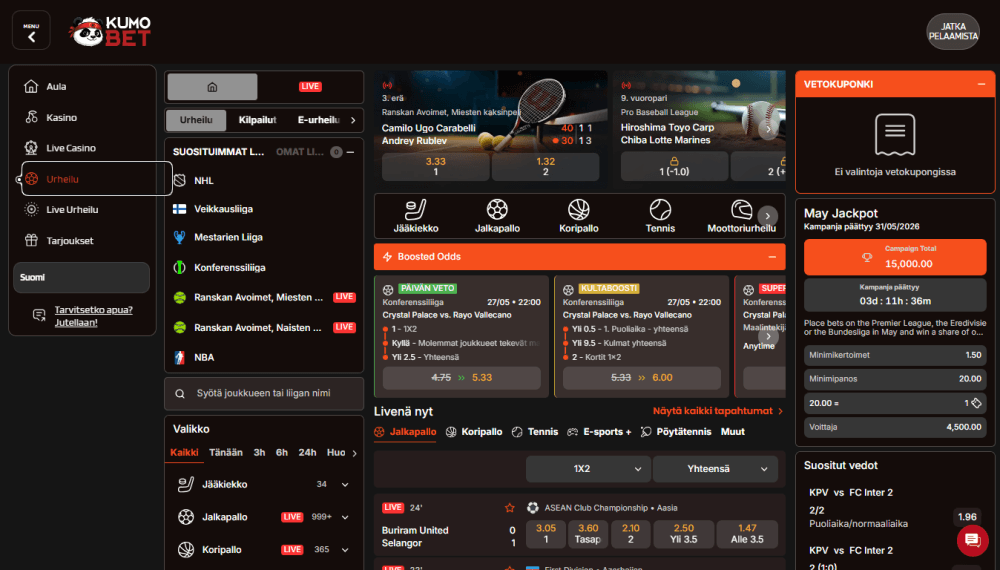1000x570 pixels.
Task: Open NBA league
Action: tap(264, 358)
